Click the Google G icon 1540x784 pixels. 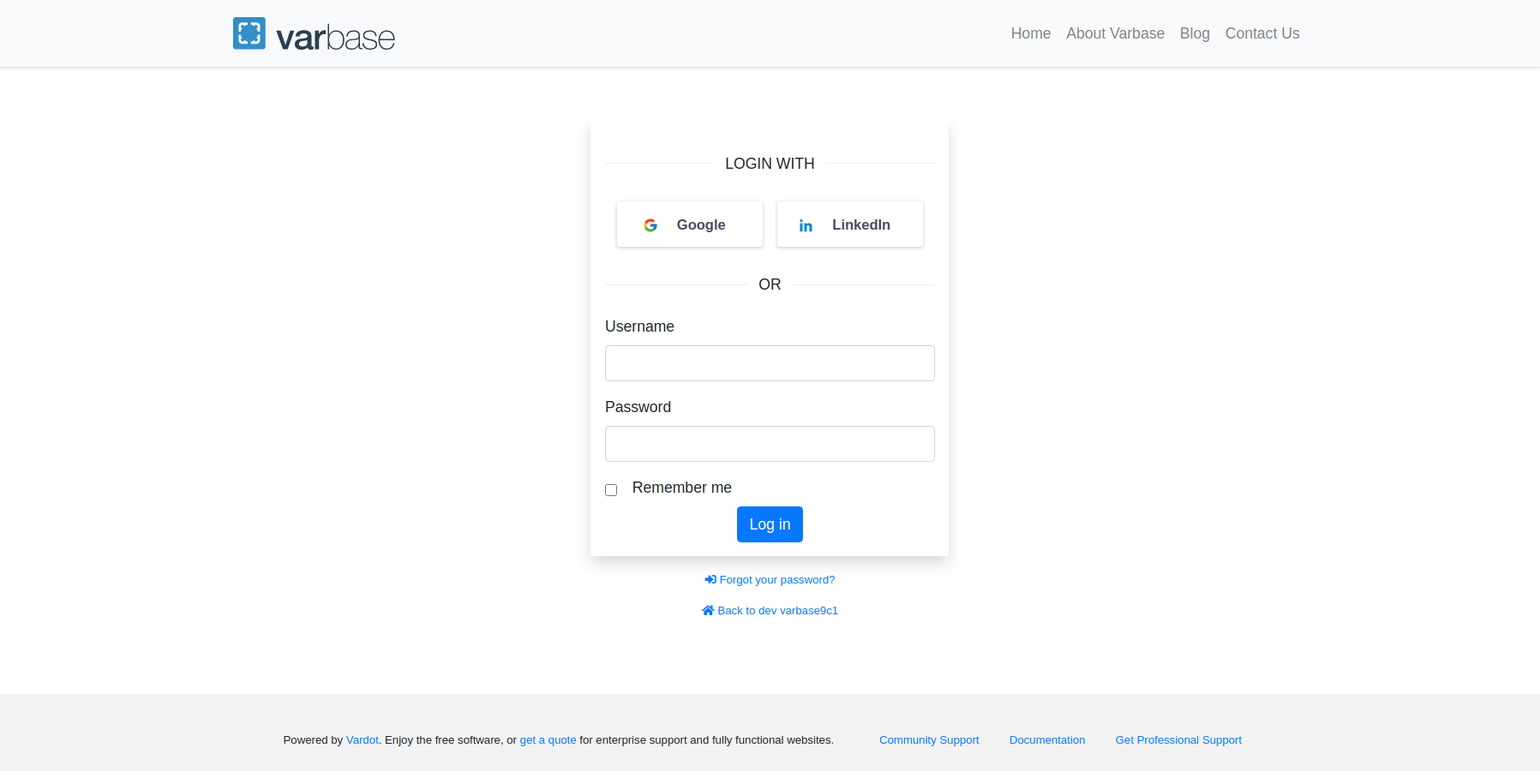(x=651, y=224)
